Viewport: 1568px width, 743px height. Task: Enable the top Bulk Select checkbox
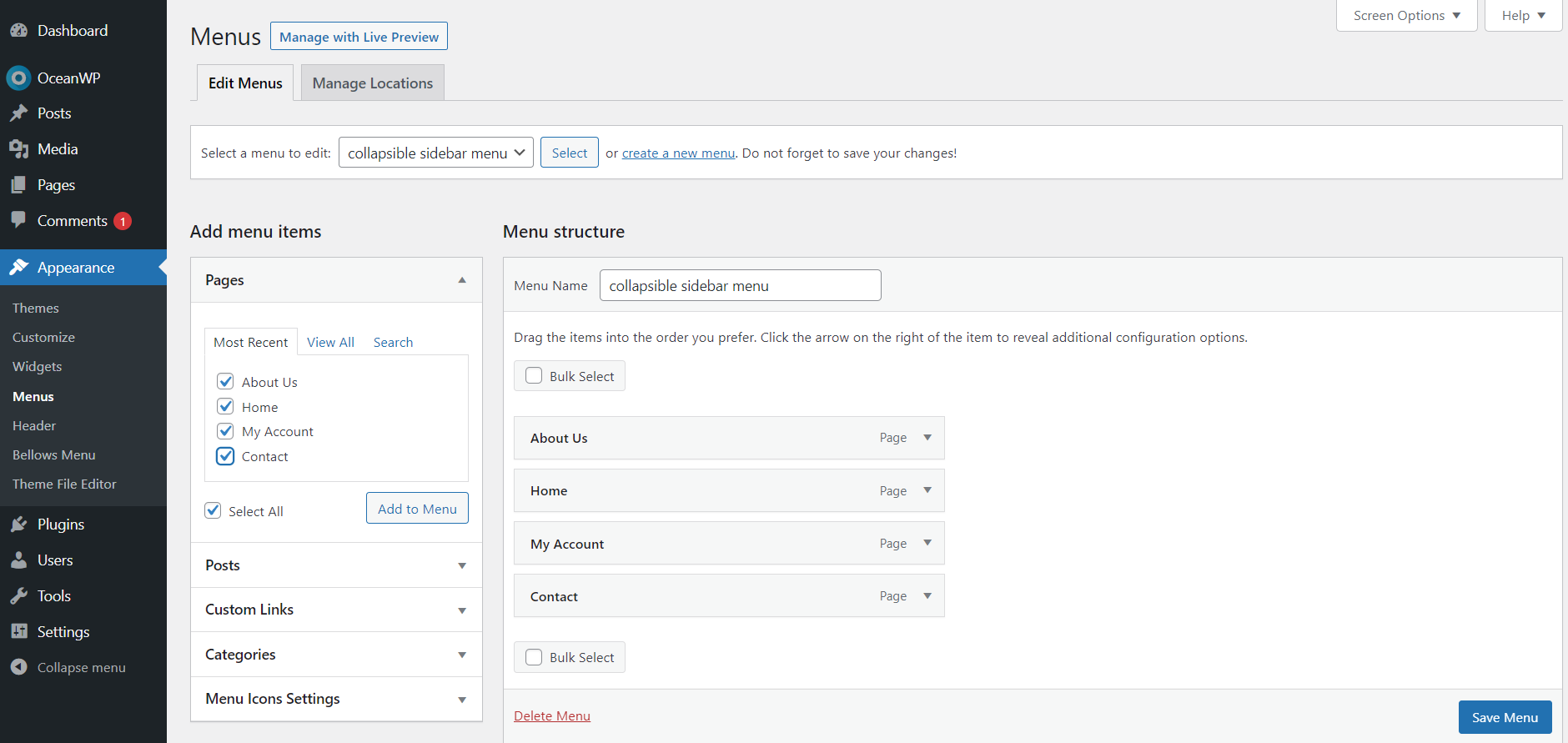click(x=534, y=376)
